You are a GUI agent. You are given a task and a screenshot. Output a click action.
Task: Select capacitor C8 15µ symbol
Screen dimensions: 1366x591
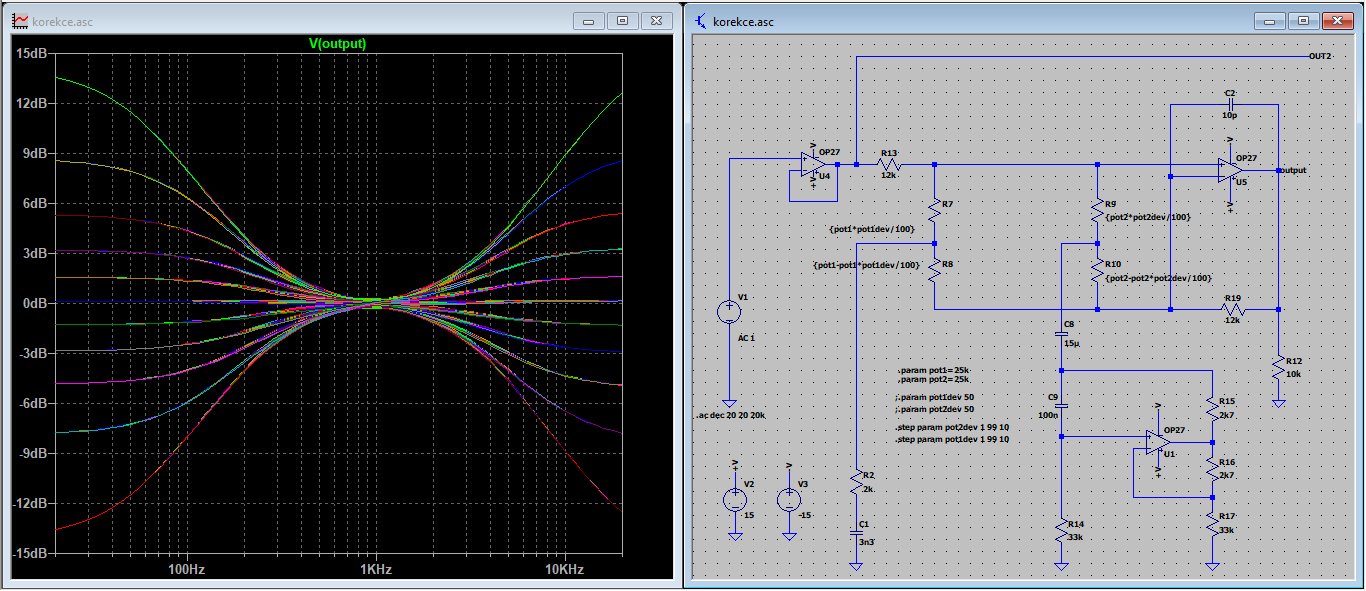tap(1062, 334)
